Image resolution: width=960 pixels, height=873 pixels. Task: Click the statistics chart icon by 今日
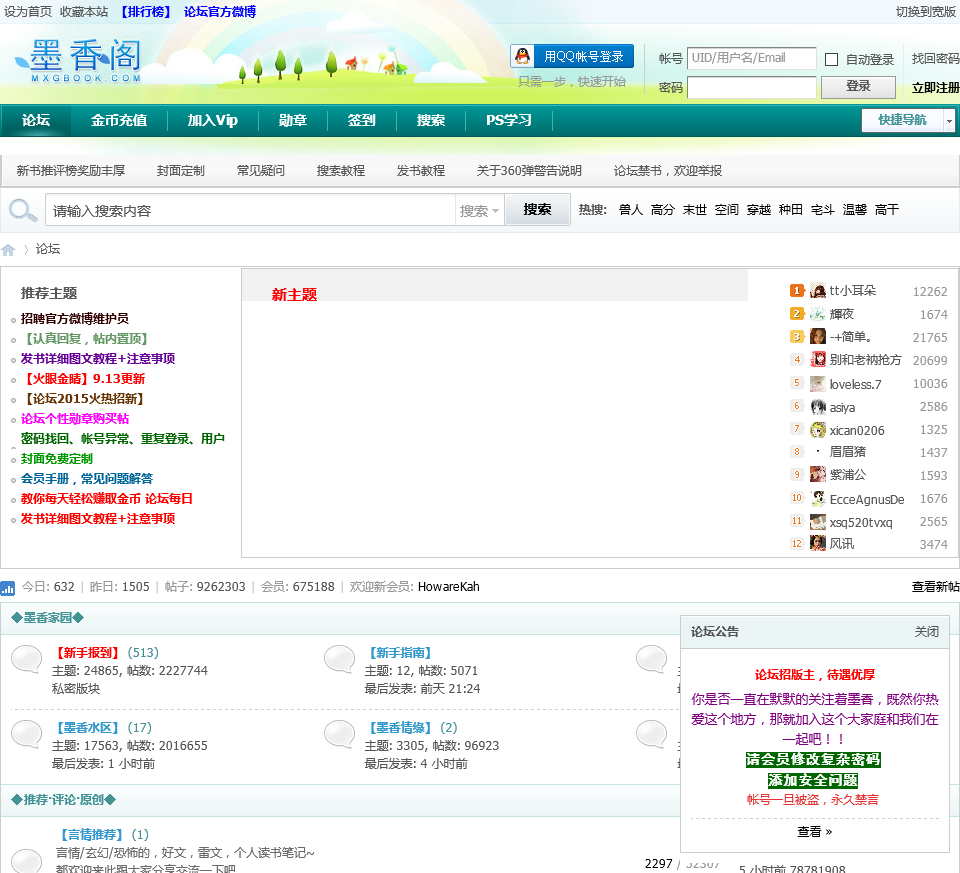8,588
